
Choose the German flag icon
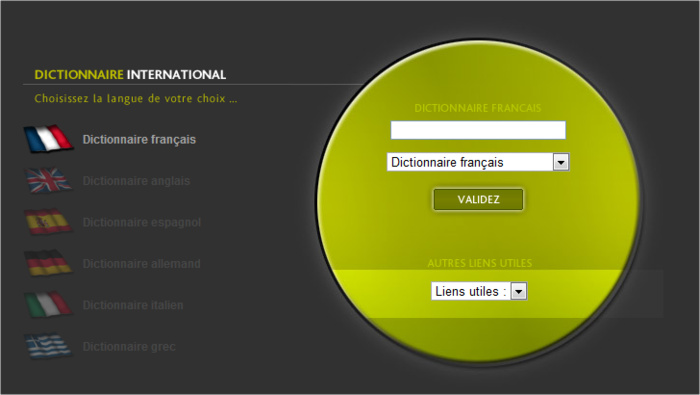(49, 263)
